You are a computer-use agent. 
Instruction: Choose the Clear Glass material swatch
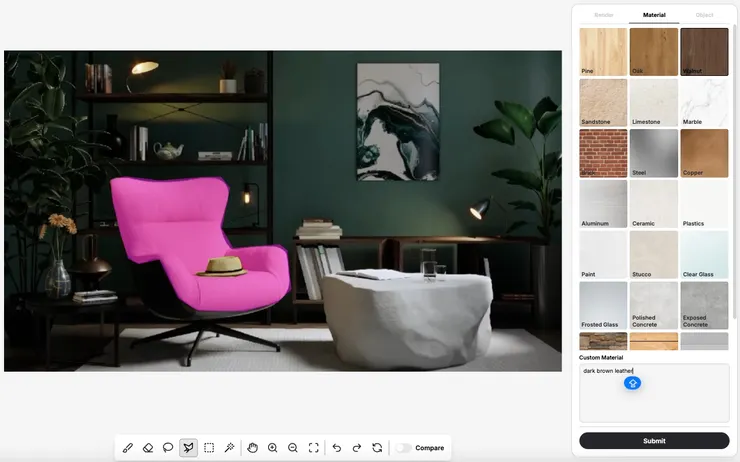pos(704,255)
